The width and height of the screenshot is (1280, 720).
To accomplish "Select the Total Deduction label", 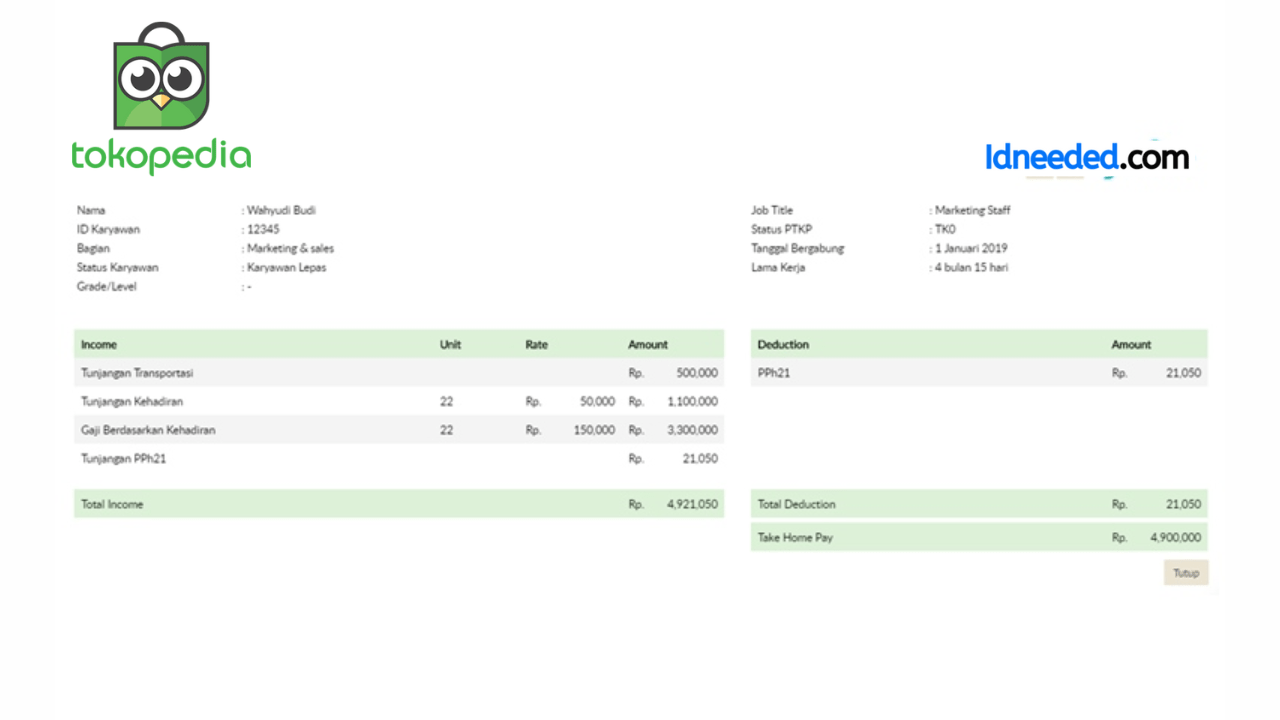I will pos(796,504).
